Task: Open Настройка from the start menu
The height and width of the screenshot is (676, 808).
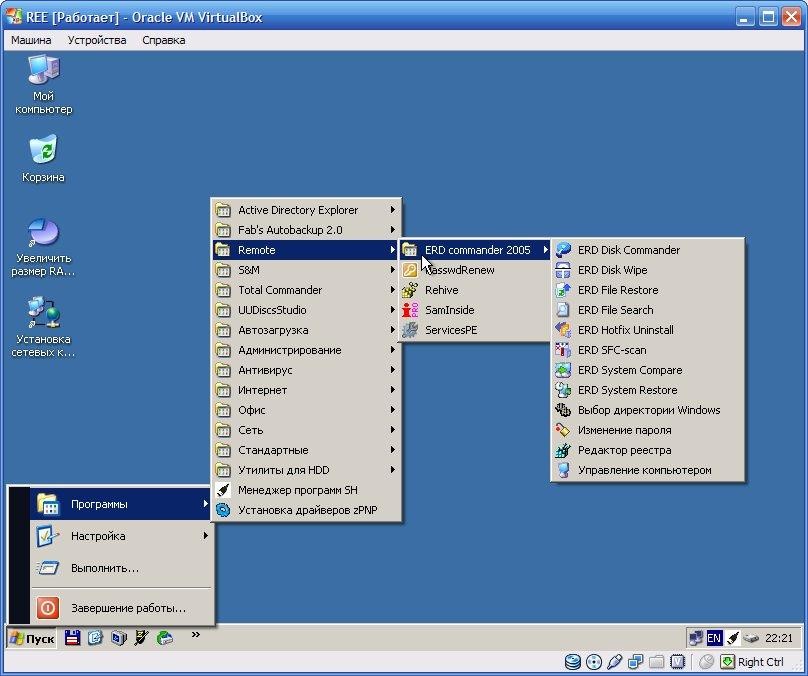Action: (121, 536)
